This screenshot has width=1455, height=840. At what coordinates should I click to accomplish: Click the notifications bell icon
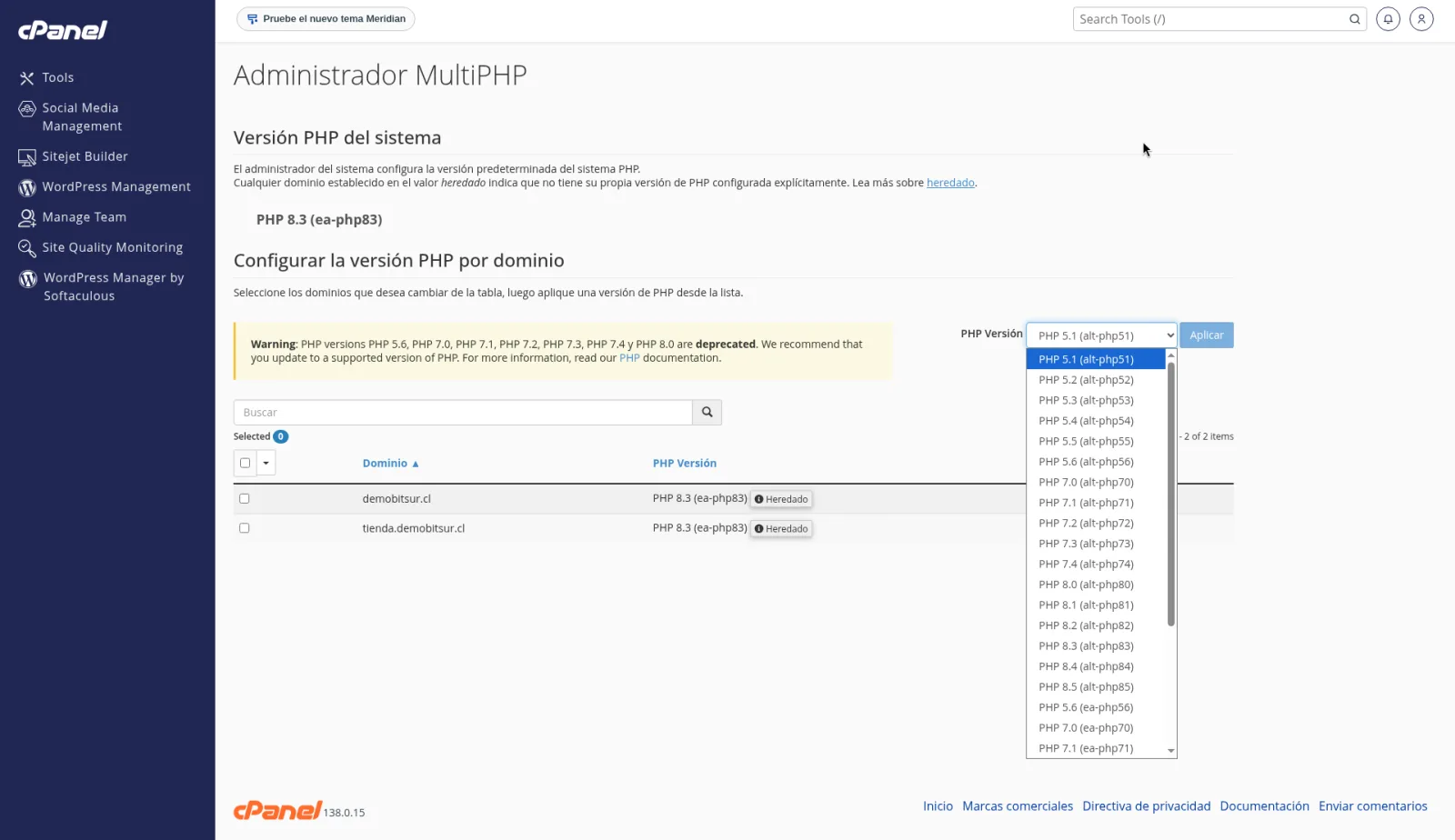pyautogui.click(x=1388, y=19)
